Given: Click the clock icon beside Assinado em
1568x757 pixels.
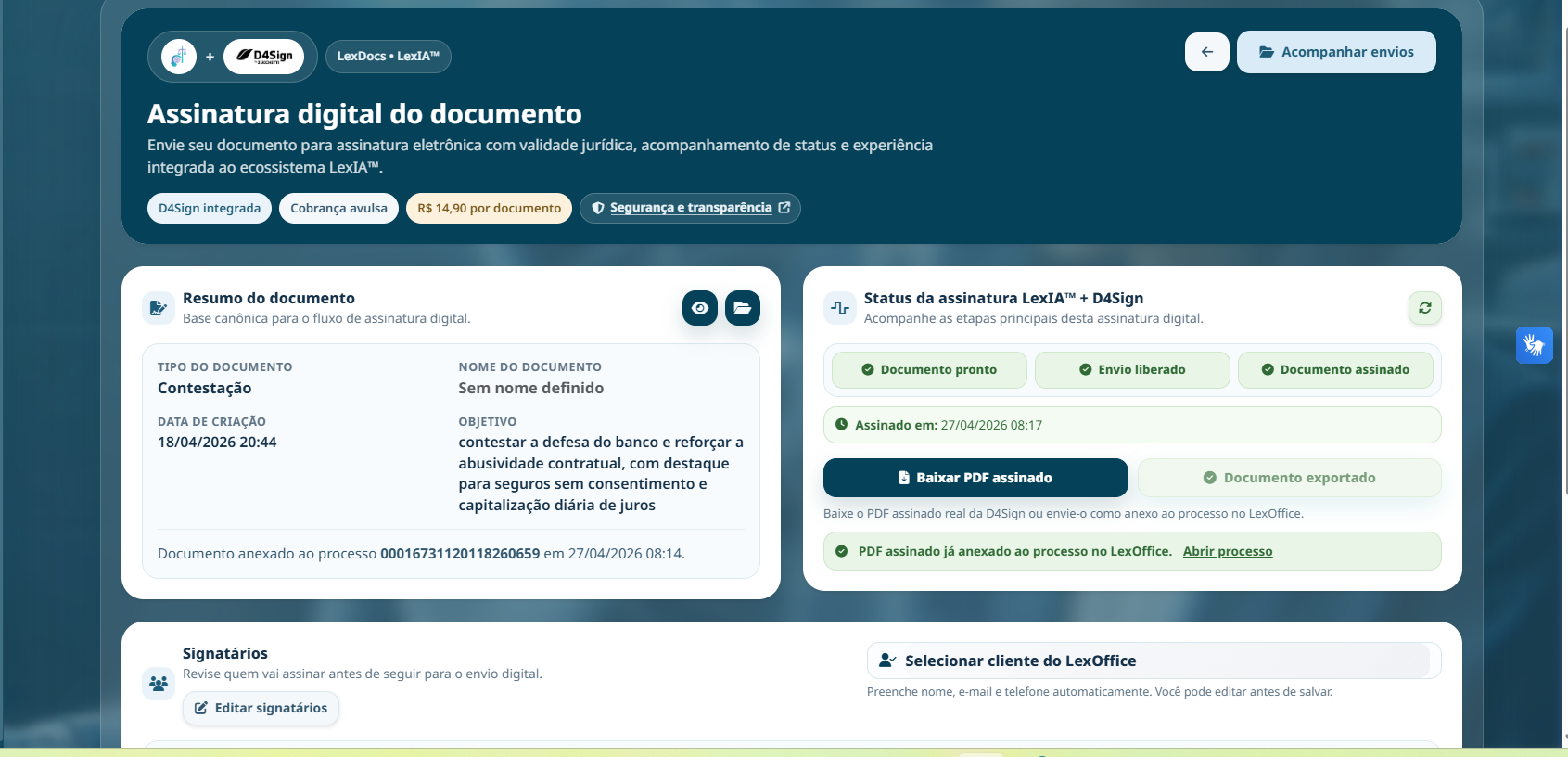Looking at the screenshot, I should pos(842,425).
